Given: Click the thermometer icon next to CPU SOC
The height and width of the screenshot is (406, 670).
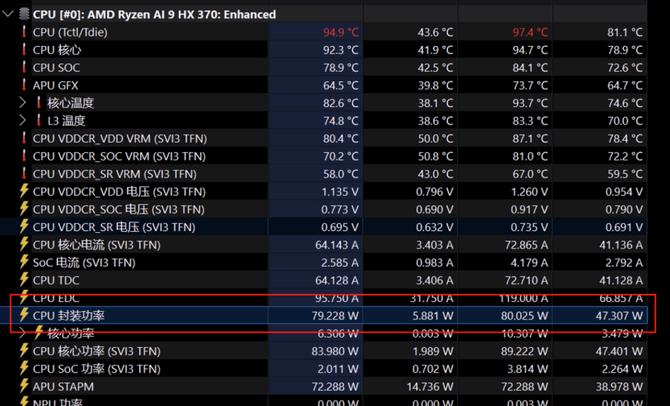Looking at the screenshot, I should pos(24,68).
